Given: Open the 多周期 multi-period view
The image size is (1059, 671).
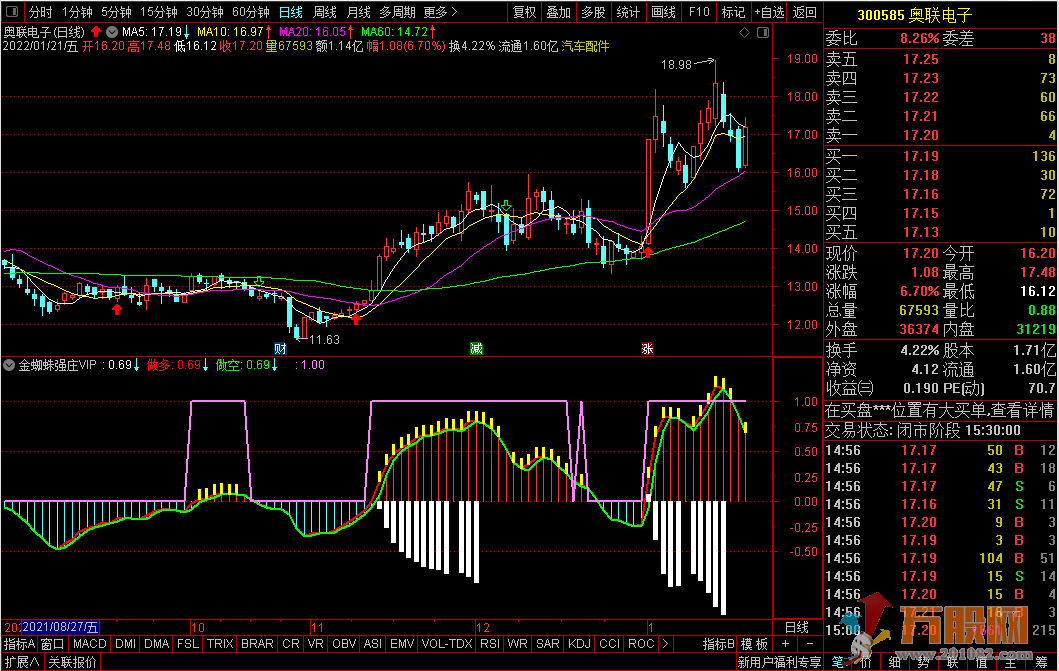Looking at the screenshot, I should (x=397, y=12).
